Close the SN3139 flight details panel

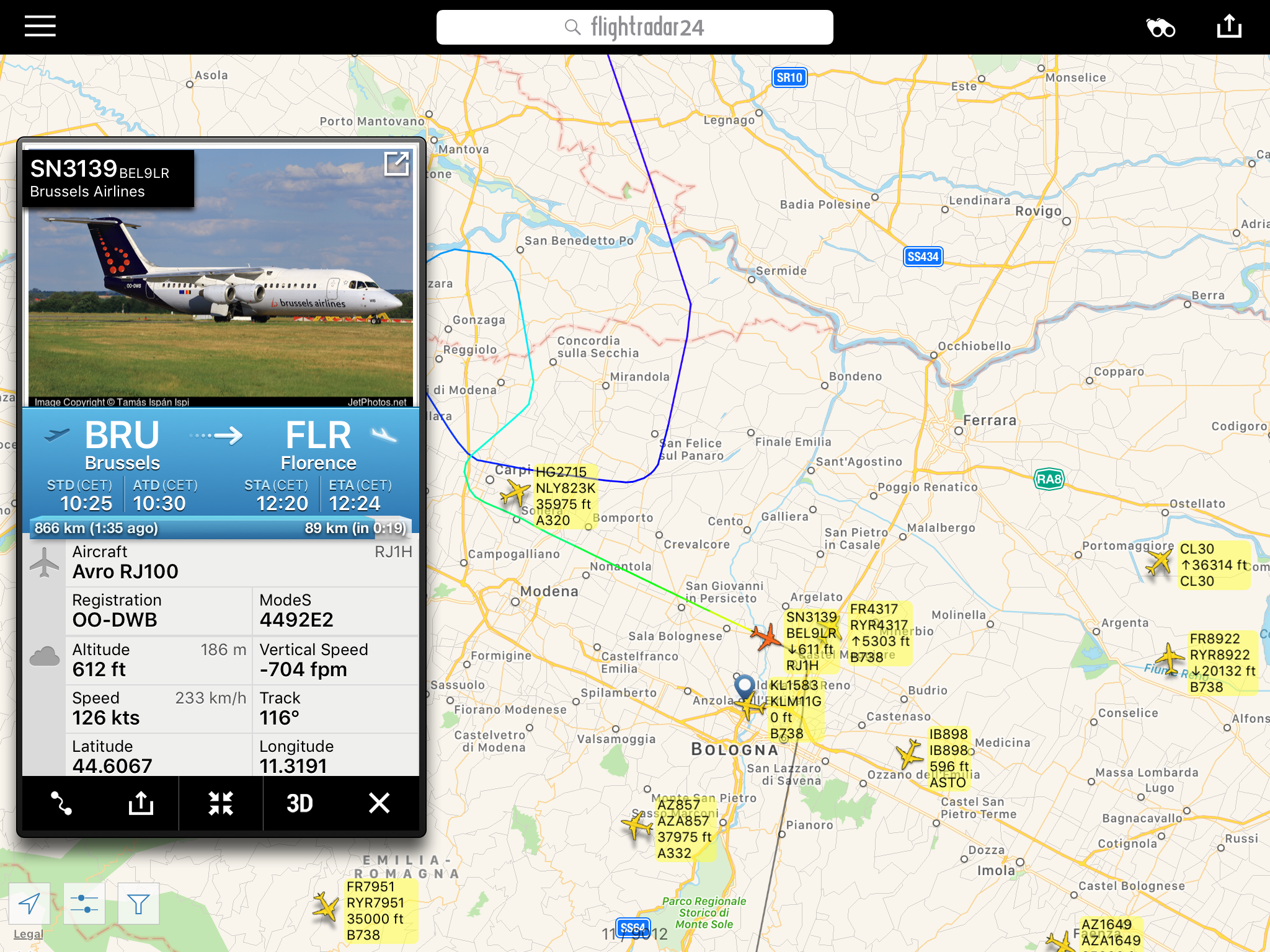379,803
